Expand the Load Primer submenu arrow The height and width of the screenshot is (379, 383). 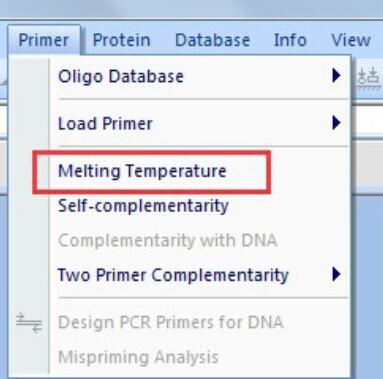tap(336, 123)
